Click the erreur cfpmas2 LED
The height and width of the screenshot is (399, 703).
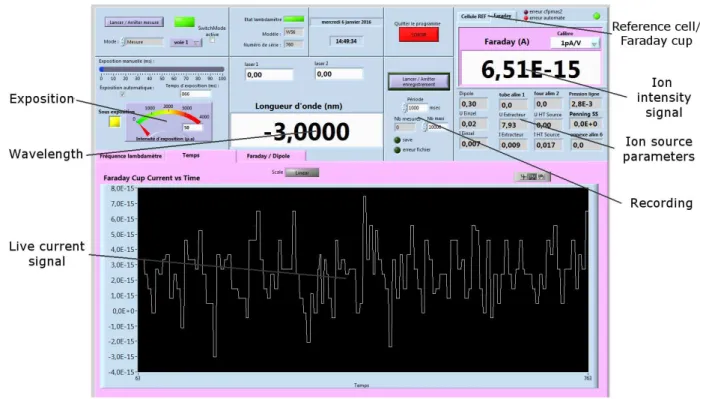526,12
